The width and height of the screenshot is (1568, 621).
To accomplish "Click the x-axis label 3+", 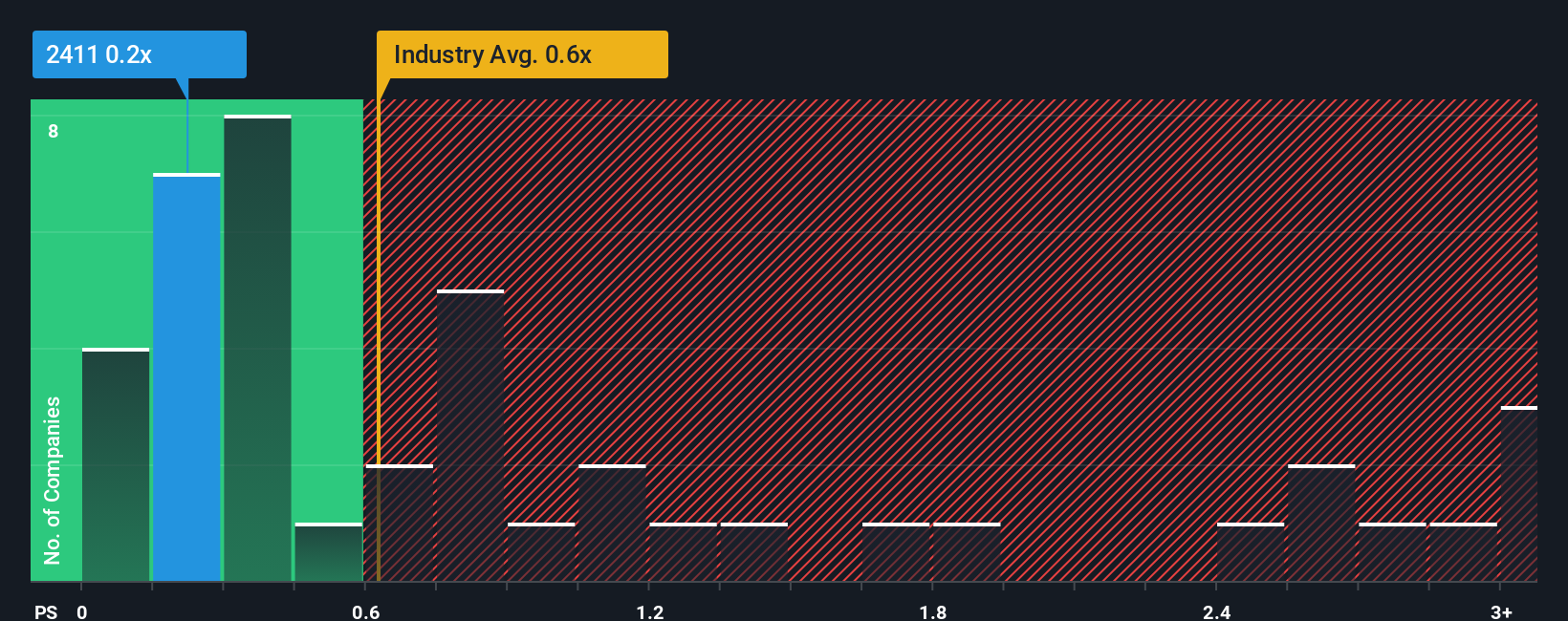I will (1501, 611).
